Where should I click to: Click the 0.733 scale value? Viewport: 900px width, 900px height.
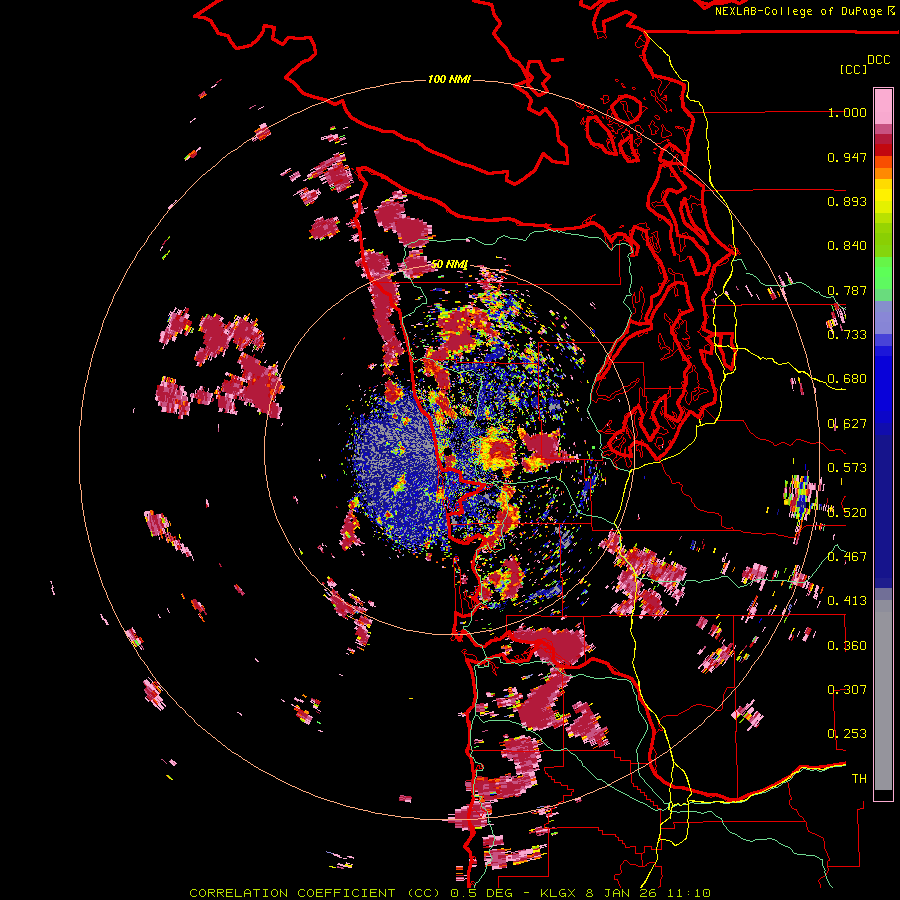[x=847, y=335]
